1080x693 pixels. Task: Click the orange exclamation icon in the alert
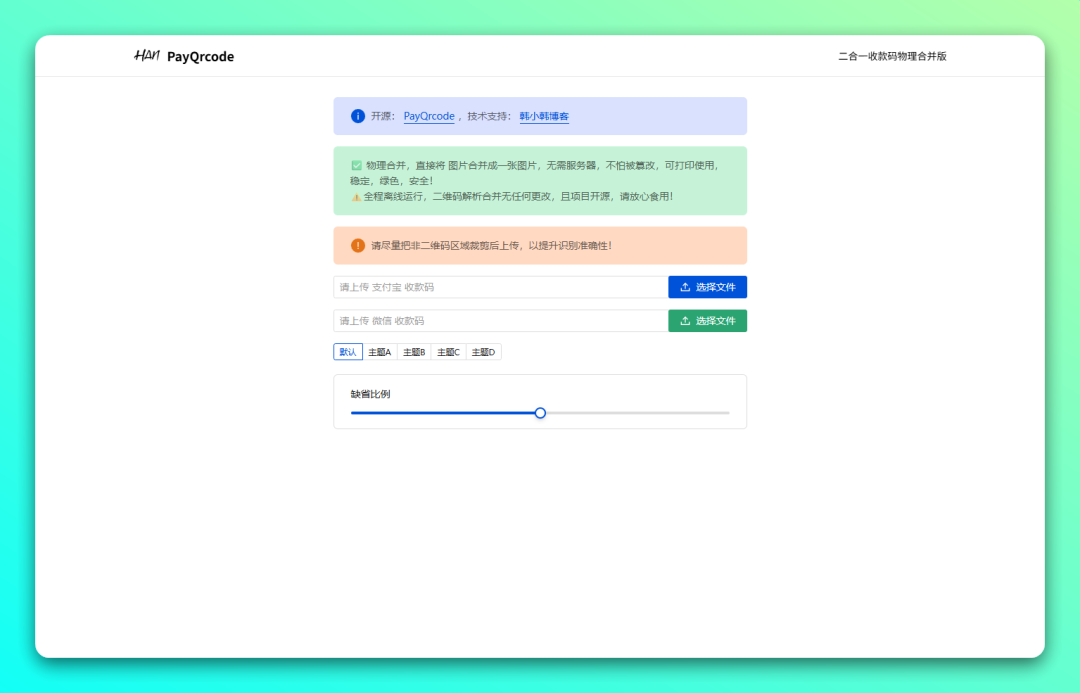point(358,245)
